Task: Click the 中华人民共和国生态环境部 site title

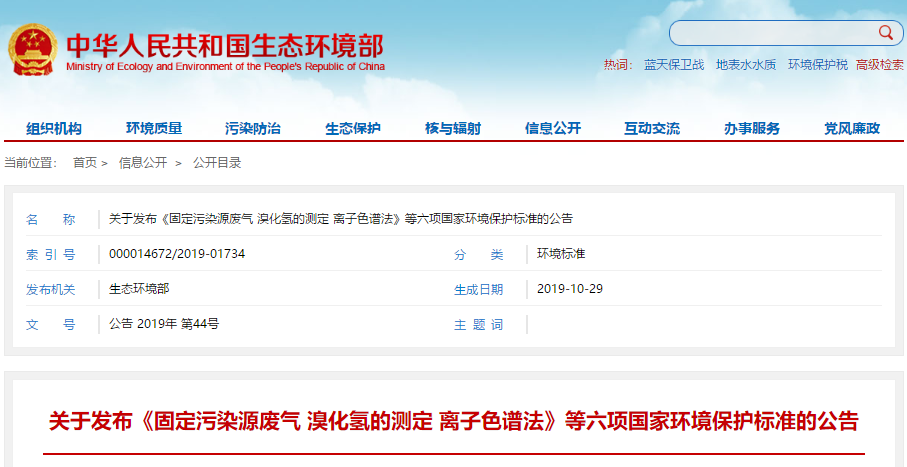Action: (225, 45)
